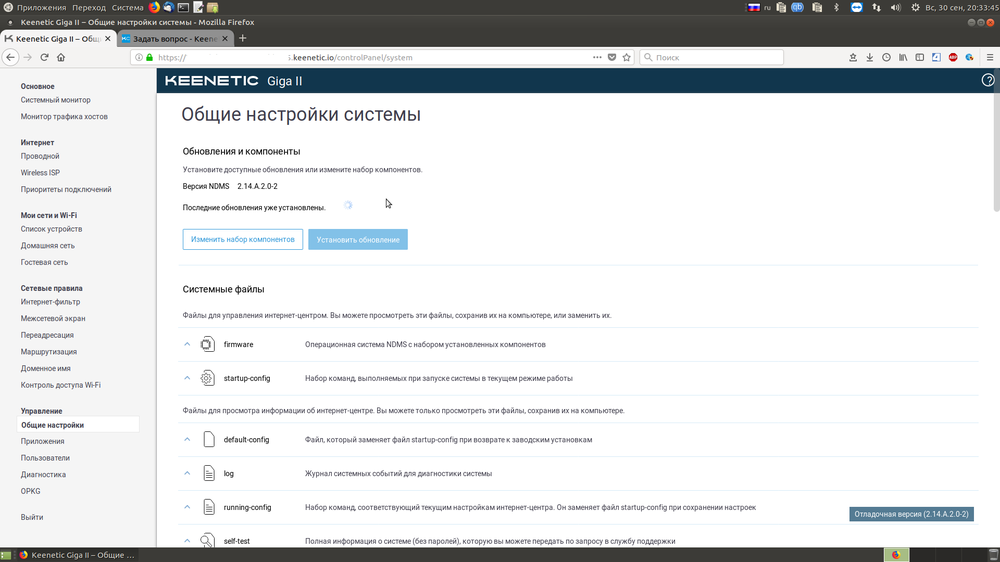The image size is (1000, 562).
Task: Close the 'Задать вопрос' tab
Action: pyautogui.click(x=224, y=38)
